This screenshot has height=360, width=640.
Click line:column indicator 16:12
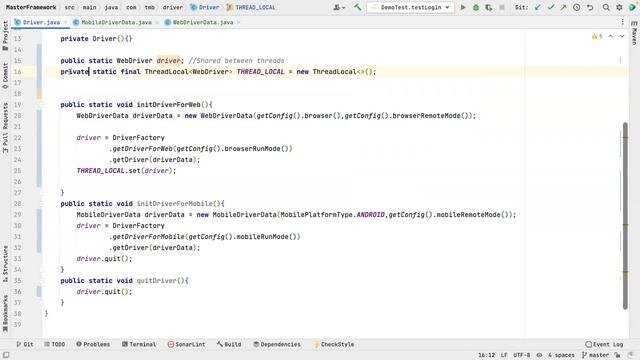pos(486,356)
